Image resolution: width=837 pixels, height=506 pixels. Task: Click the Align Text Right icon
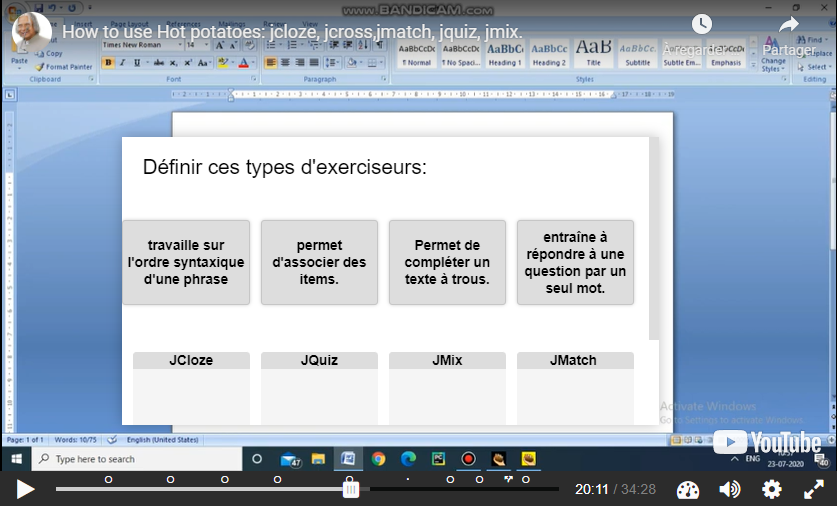[x=299, y=63]
